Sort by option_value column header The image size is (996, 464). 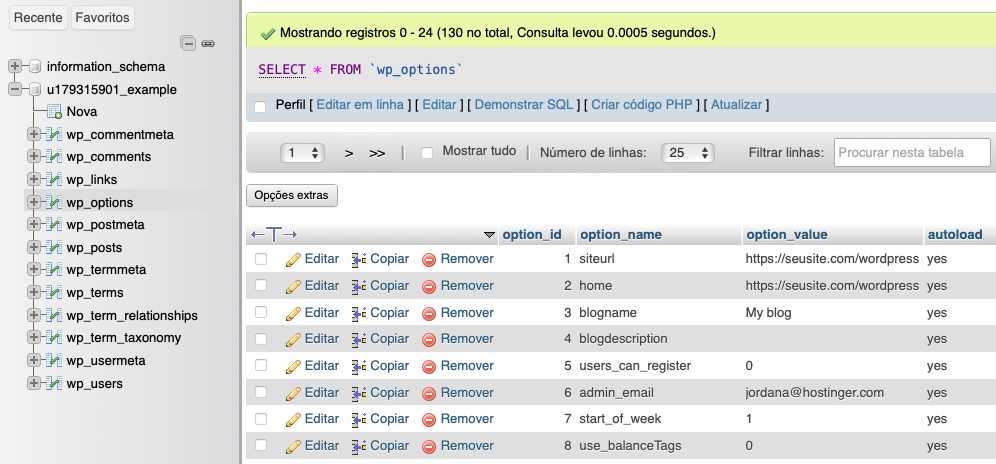(787, 235)
